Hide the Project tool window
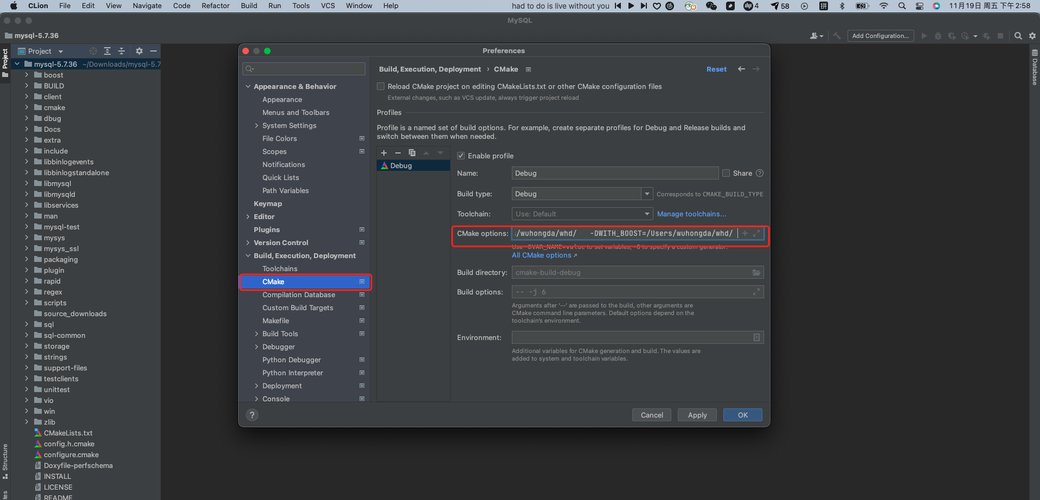The image size is (1040, 500). coord(153,51)
